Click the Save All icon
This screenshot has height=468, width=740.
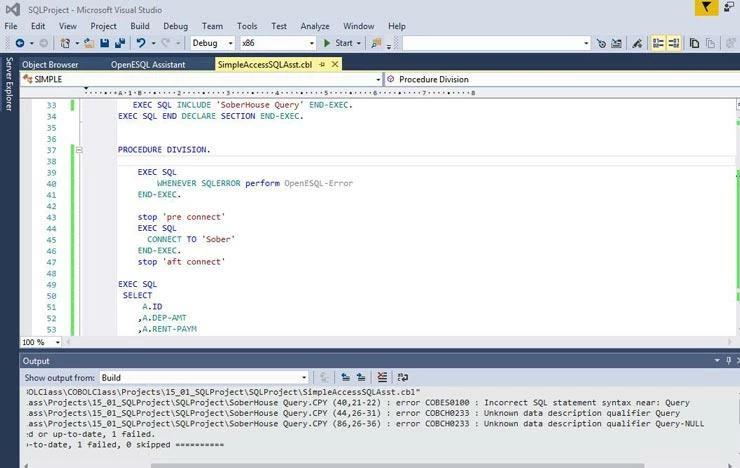coord(120,43)
